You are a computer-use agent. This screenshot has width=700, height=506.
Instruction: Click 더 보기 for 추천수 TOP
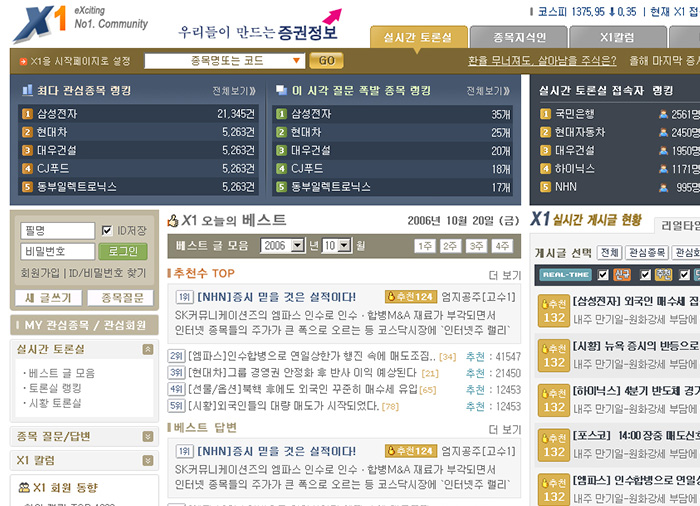pyautogui.click(x=505, y=275)
